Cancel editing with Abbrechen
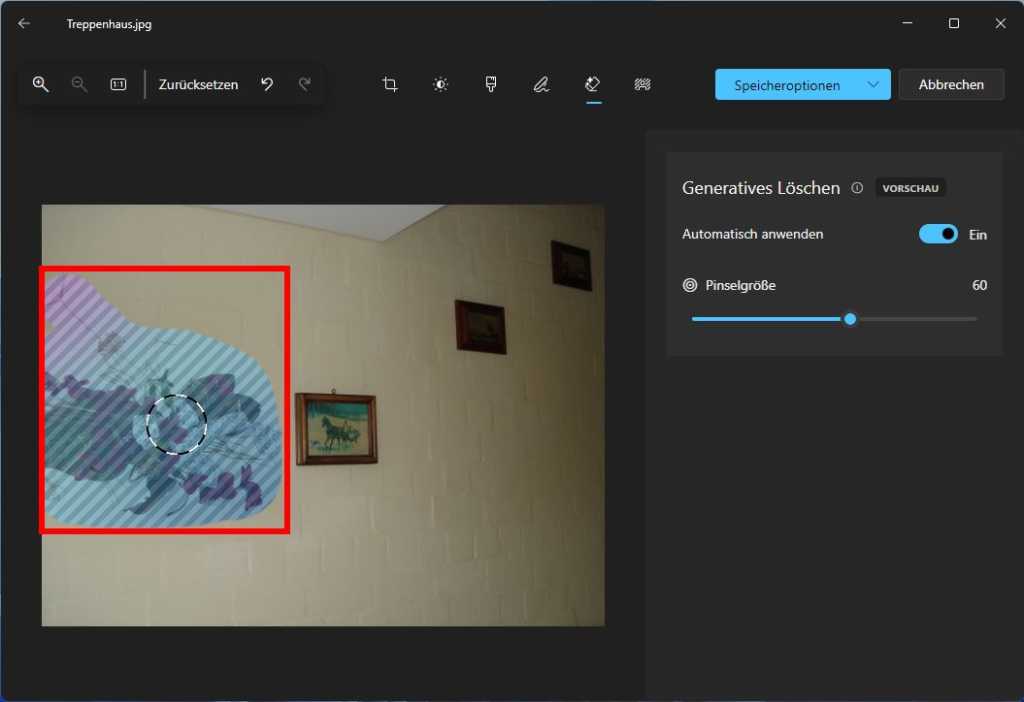The width and height of the screenshot is (1024, 702). [951, 84]
